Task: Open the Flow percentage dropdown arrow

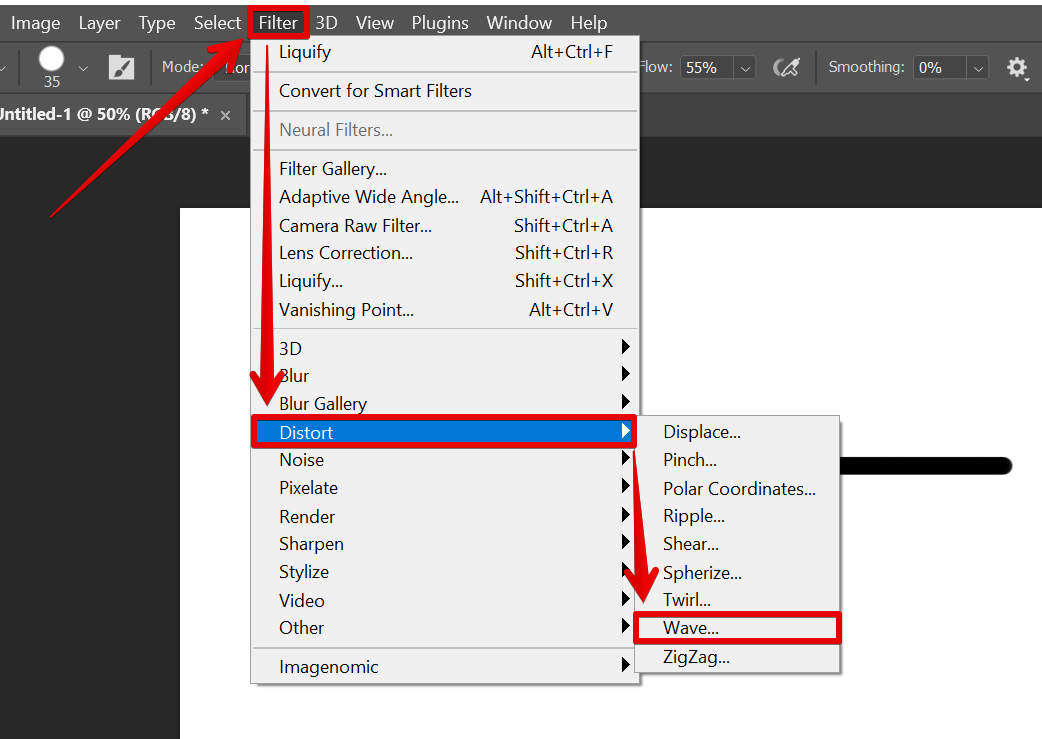Action: tap(745, 68)
